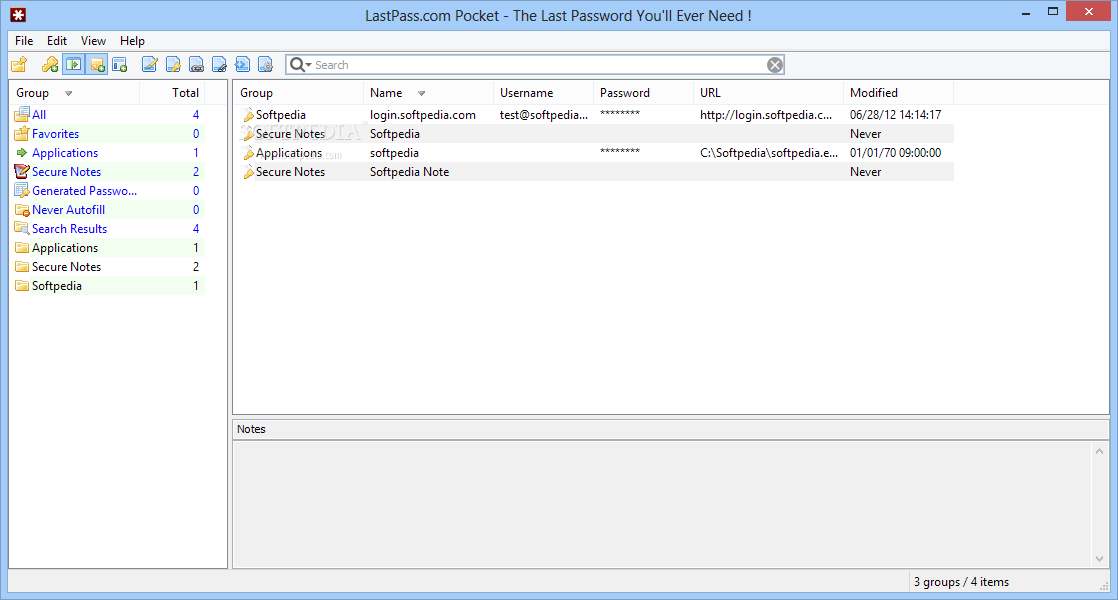
Task: Select the Search Results group
Action: coord(69,229)
